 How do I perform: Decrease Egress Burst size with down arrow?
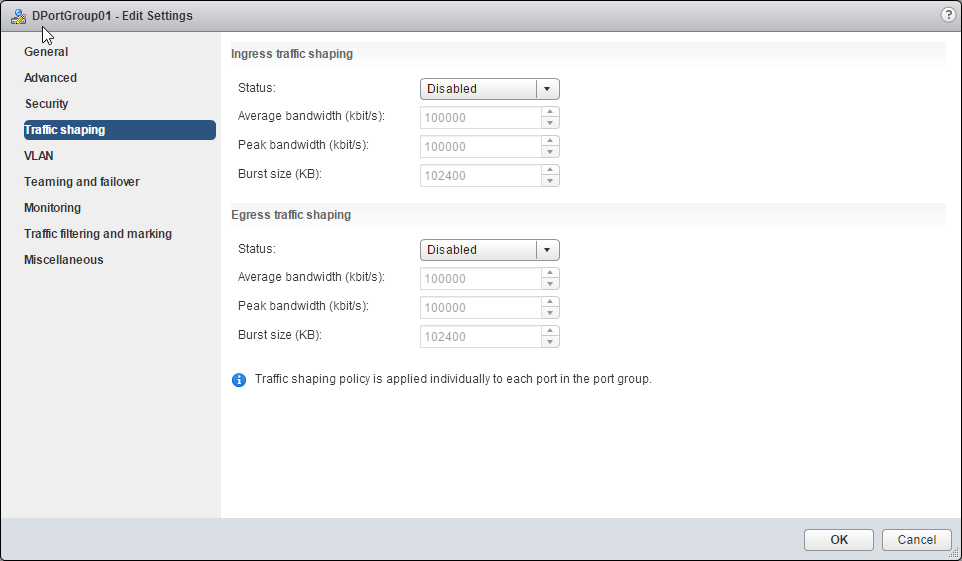click(549, 342)
